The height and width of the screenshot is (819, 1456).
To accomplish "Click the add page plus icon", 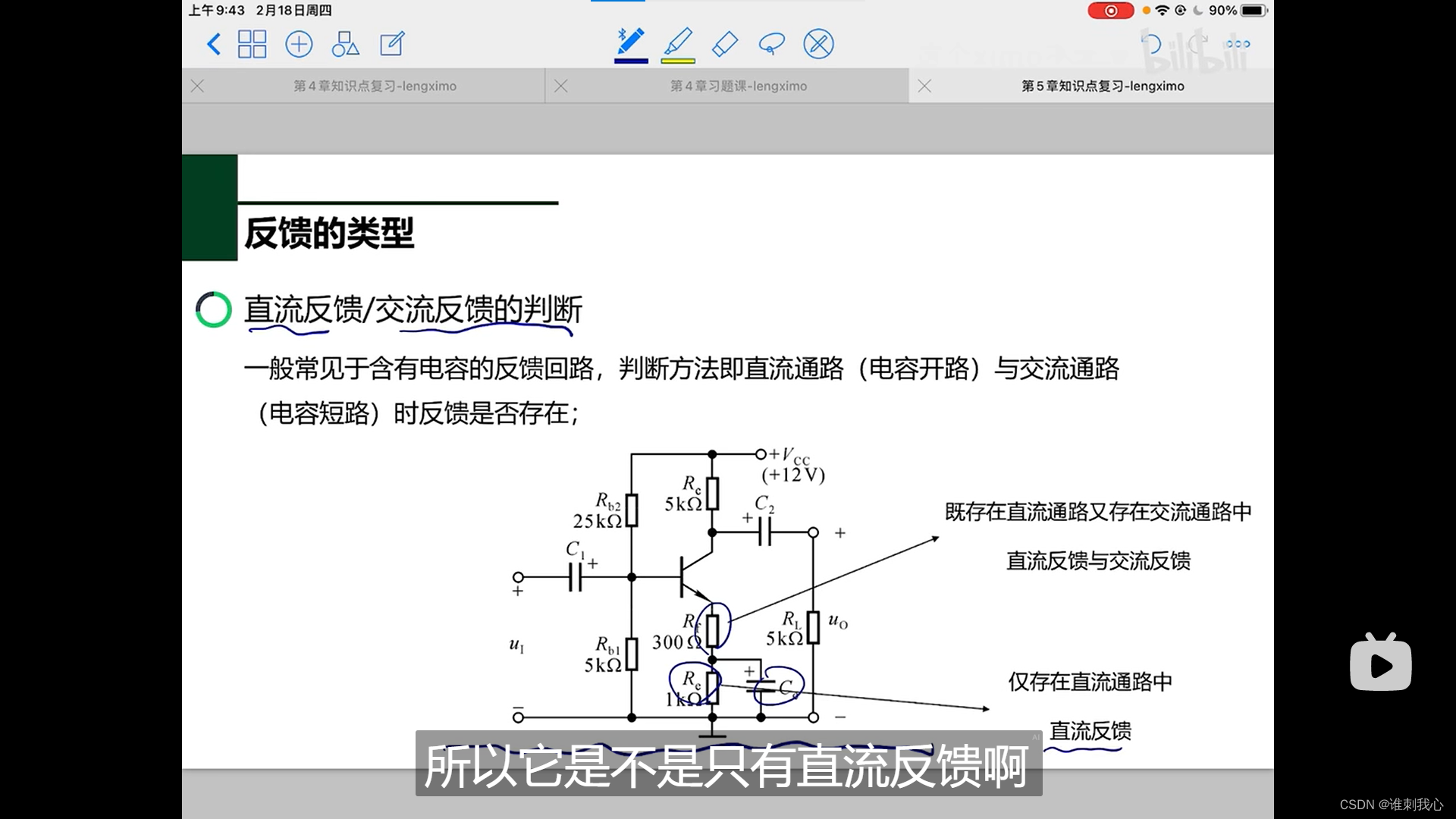I will tap(299, 44).
